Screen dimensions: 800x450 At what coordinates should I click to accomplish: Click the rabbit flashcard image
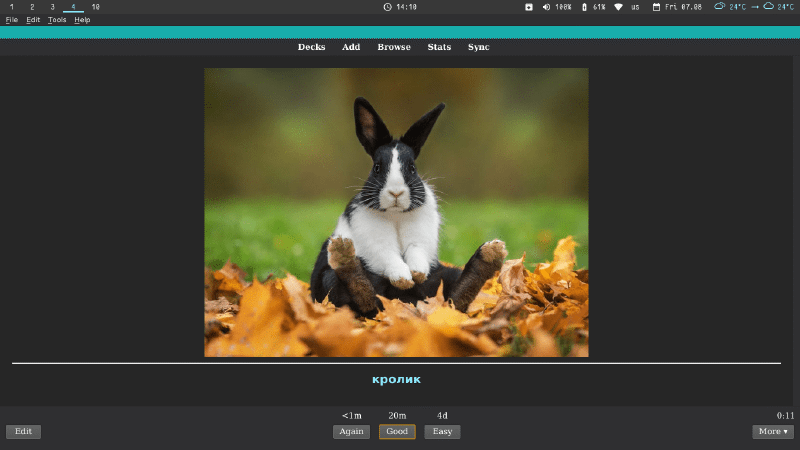pyautogui.click(x=396, y=212)
